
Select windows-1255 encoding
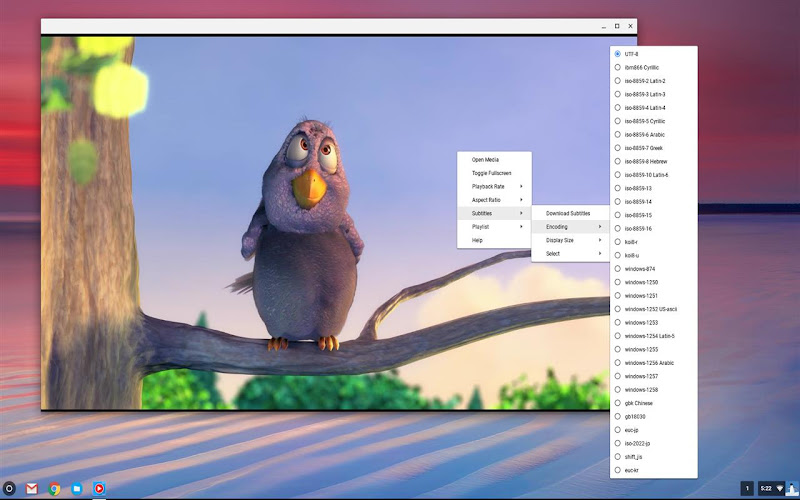[654, 349]
